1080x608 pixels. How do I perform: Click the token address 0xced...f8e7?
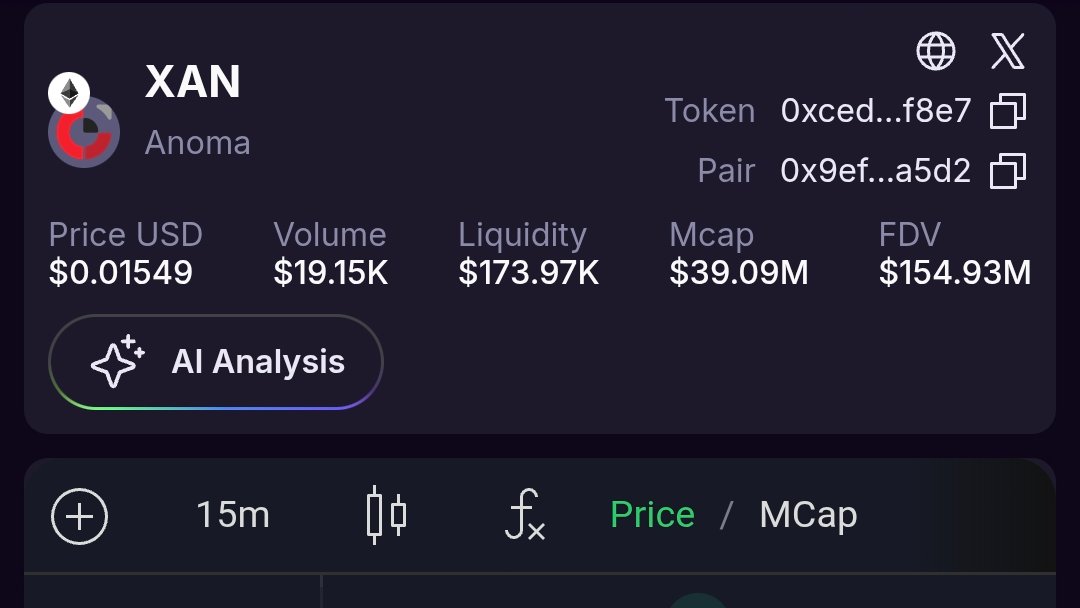876,111
